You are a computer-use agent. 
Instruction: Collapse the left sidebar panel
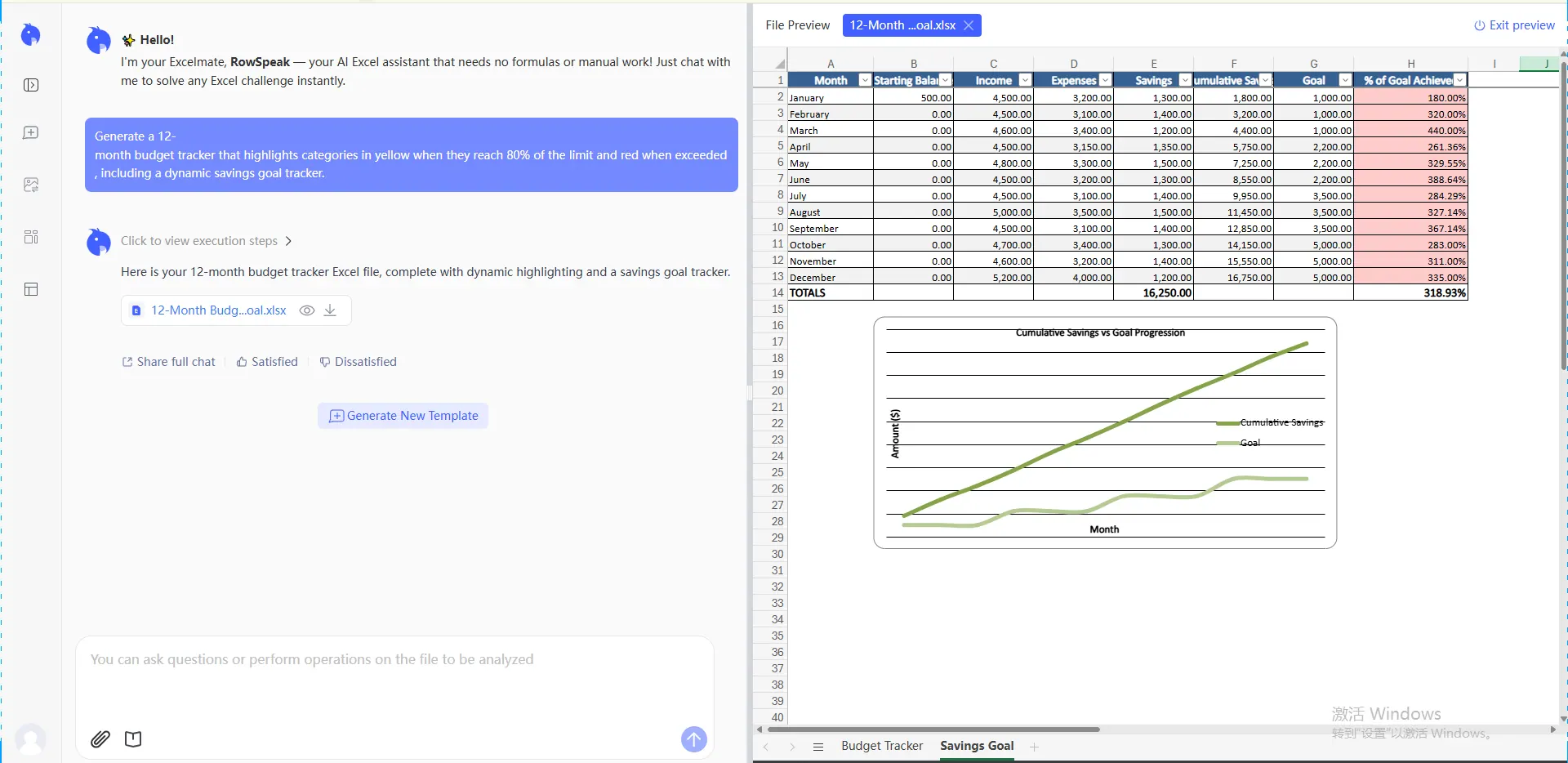click(x=31, y=84)
